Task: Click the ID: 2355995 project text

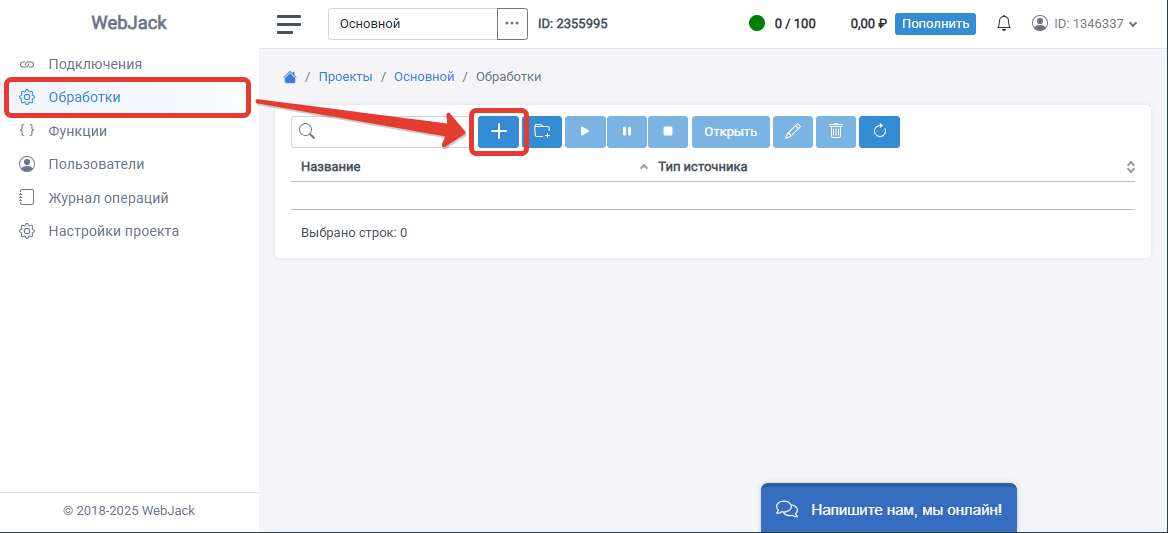Action: [x=573, y=24]
